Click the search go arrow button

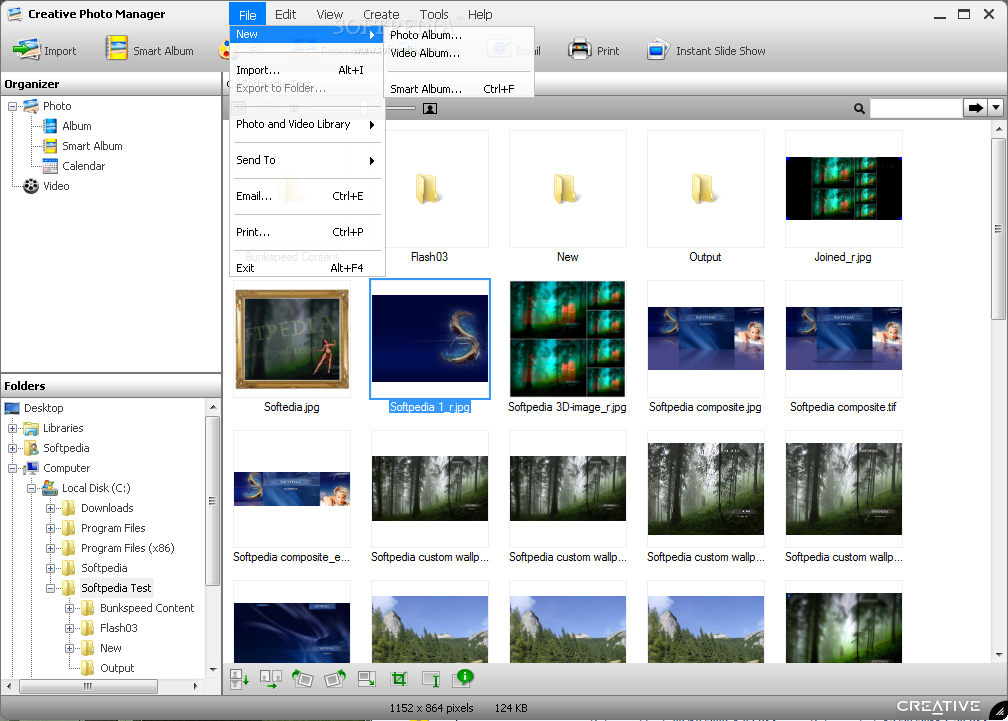tap(976, 108)
